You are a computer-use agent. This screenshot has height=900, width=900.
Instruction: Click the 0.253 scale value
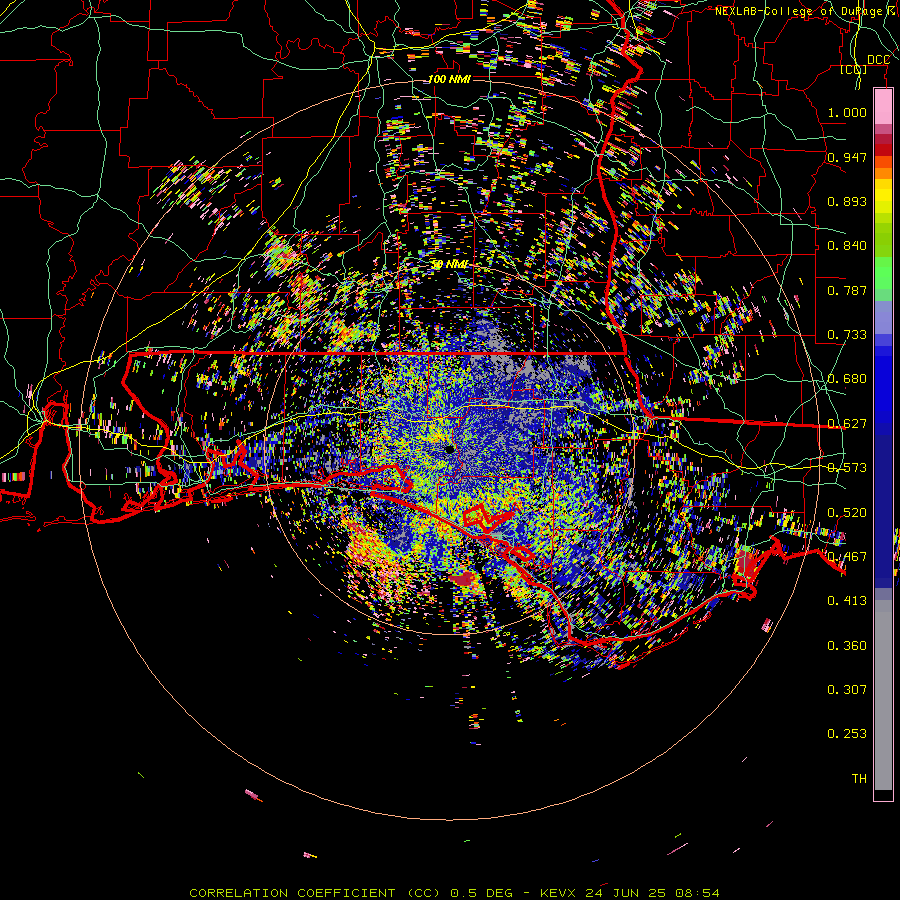tap(847, 734)
